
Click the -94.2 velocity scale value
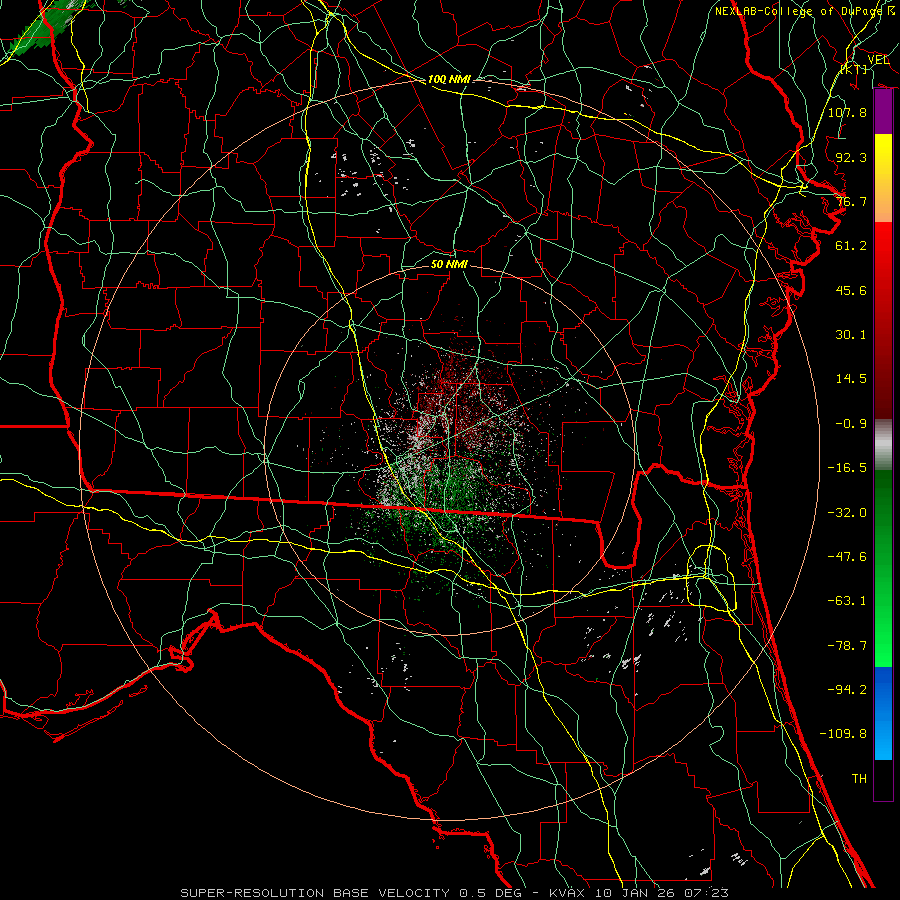[x=847, y=690]
